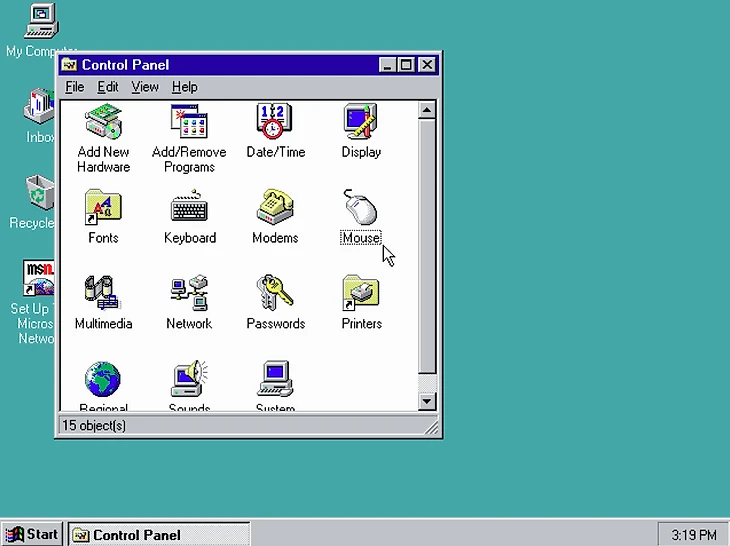Image resolution: width=730 pixels, height=546 pixels.
Task: Click the Network icon
Action: click(189, 294)
